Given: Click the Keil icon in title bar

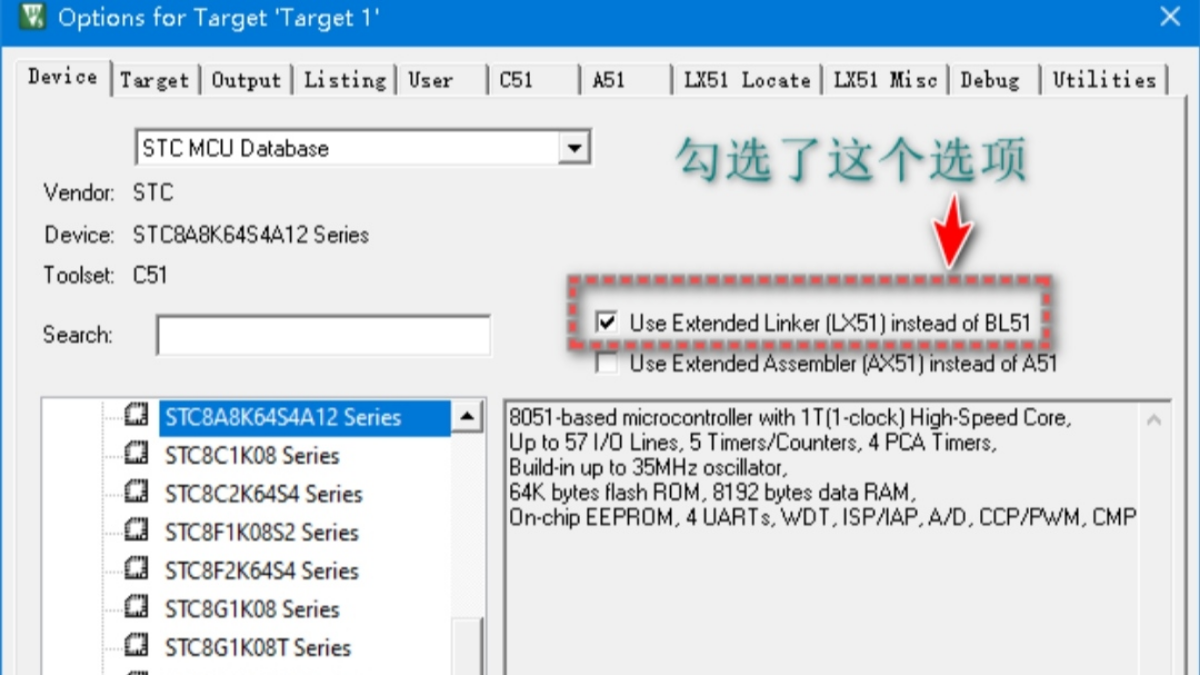Looking at the screenshot, I should tap(32, 17).
